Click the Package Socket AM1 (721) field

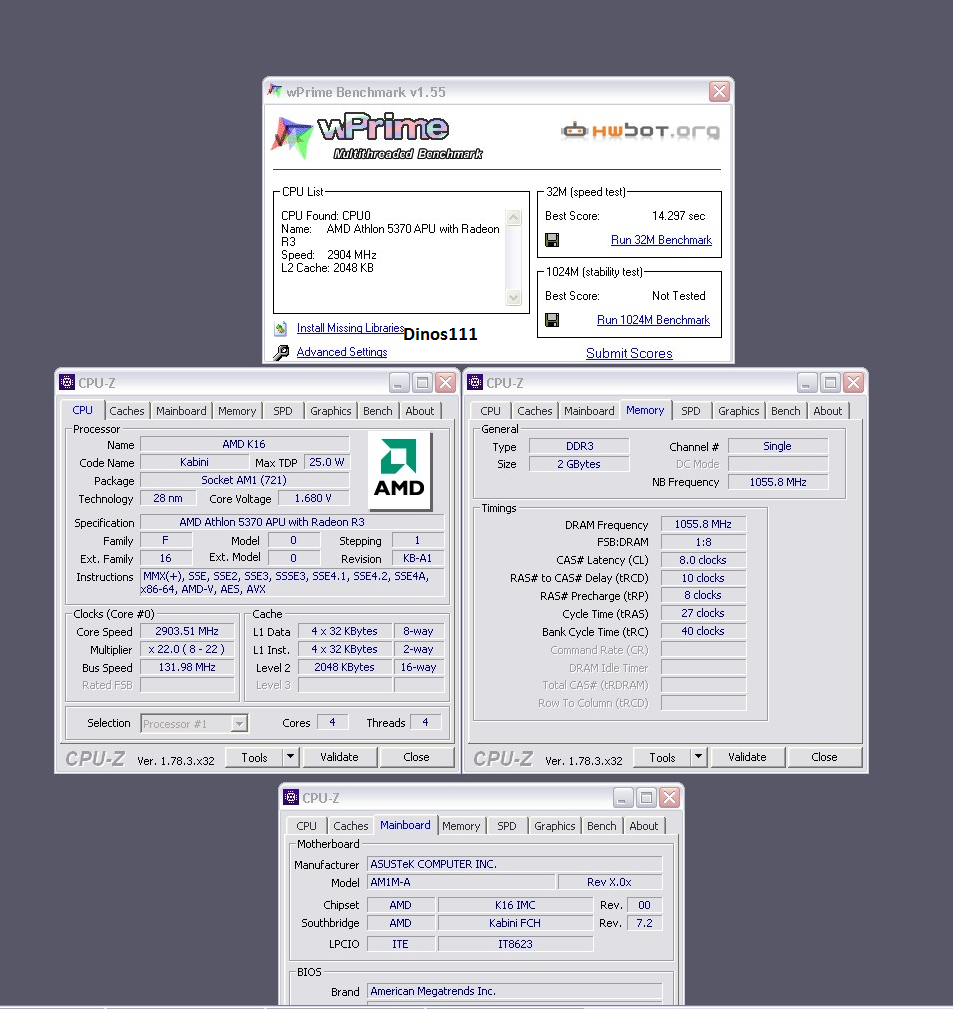click(245, 480)
